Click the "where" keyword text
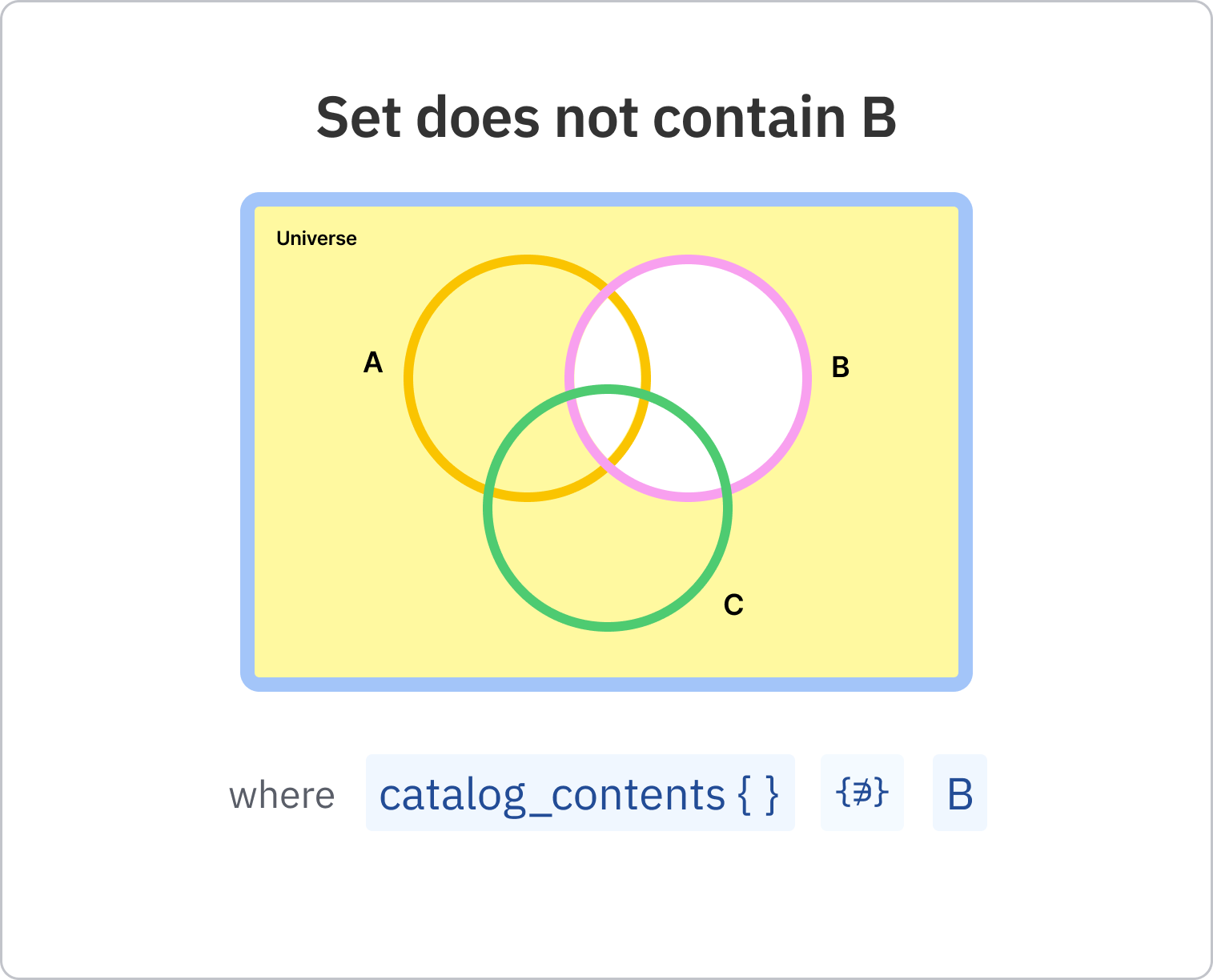The width and height of the screenshot is (1213, 980). point(282,796)
